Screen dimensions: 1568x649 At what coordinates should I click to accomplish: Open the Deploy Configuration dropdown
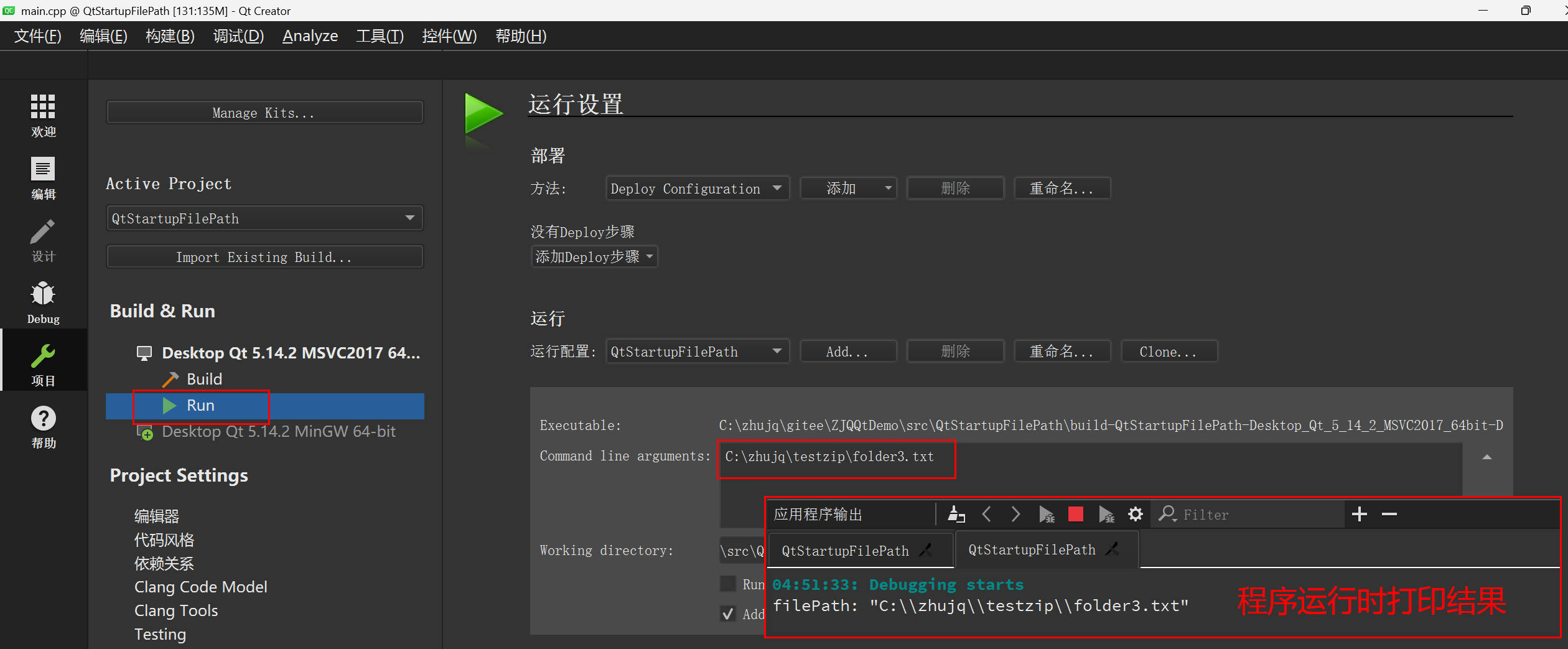click(x=697, y=189)
